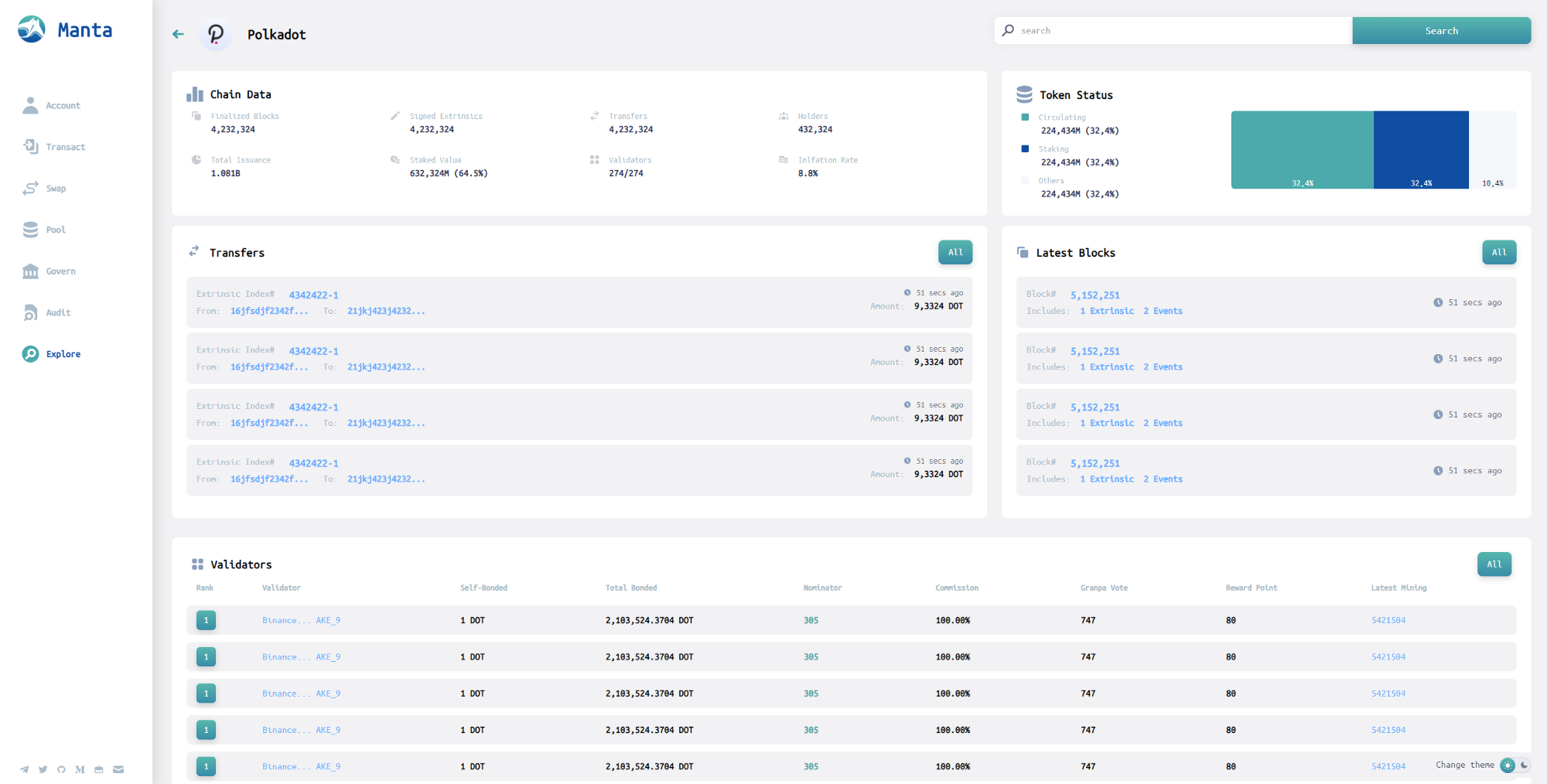This screenshot has height=784, width=1547.
Task: Click the Circulating teal legend swatch
Action: [x=1025, y=118]
